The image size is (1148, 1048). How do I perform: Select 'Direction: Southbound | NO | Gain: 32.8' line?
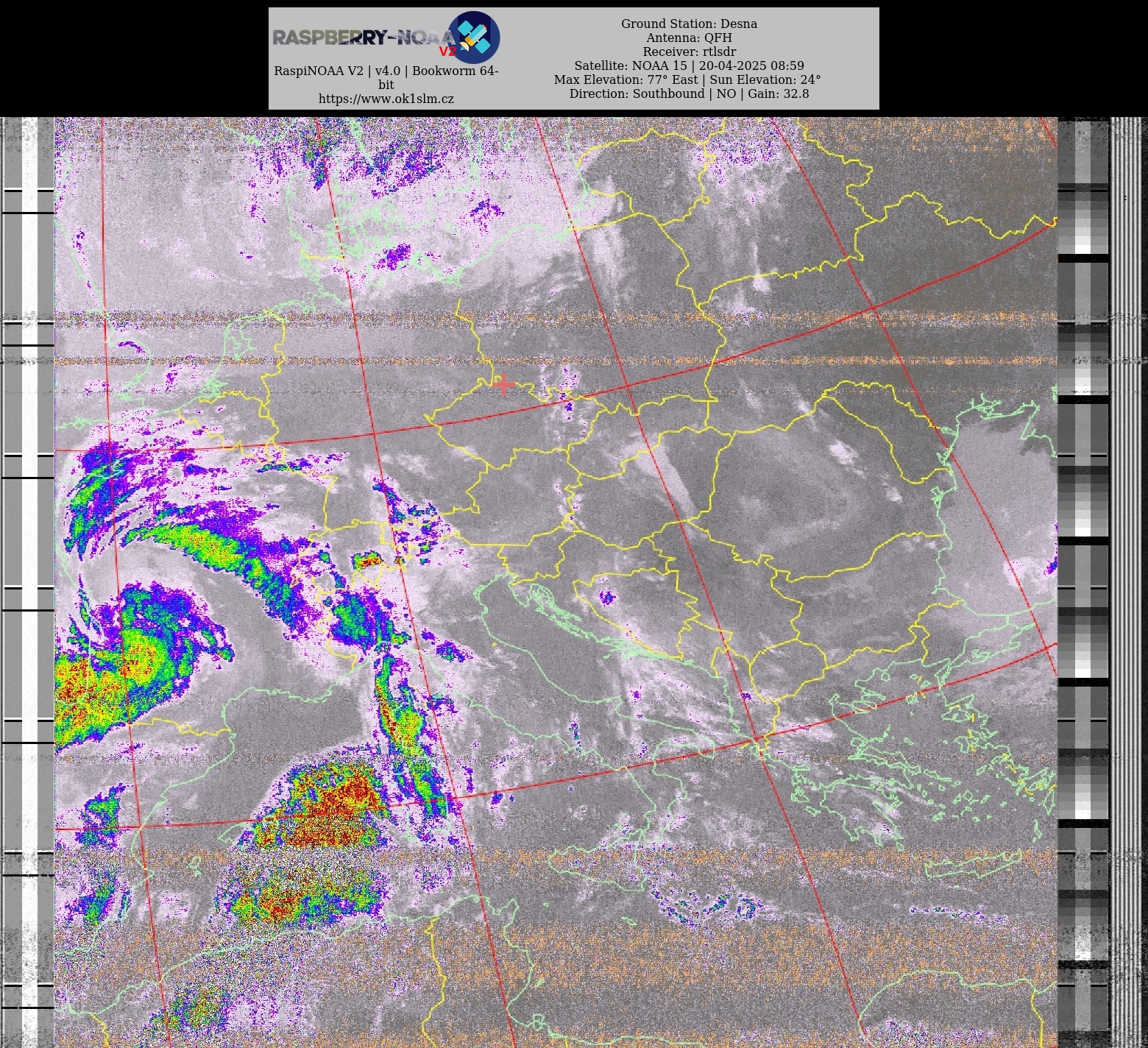(x=689, y=93)
